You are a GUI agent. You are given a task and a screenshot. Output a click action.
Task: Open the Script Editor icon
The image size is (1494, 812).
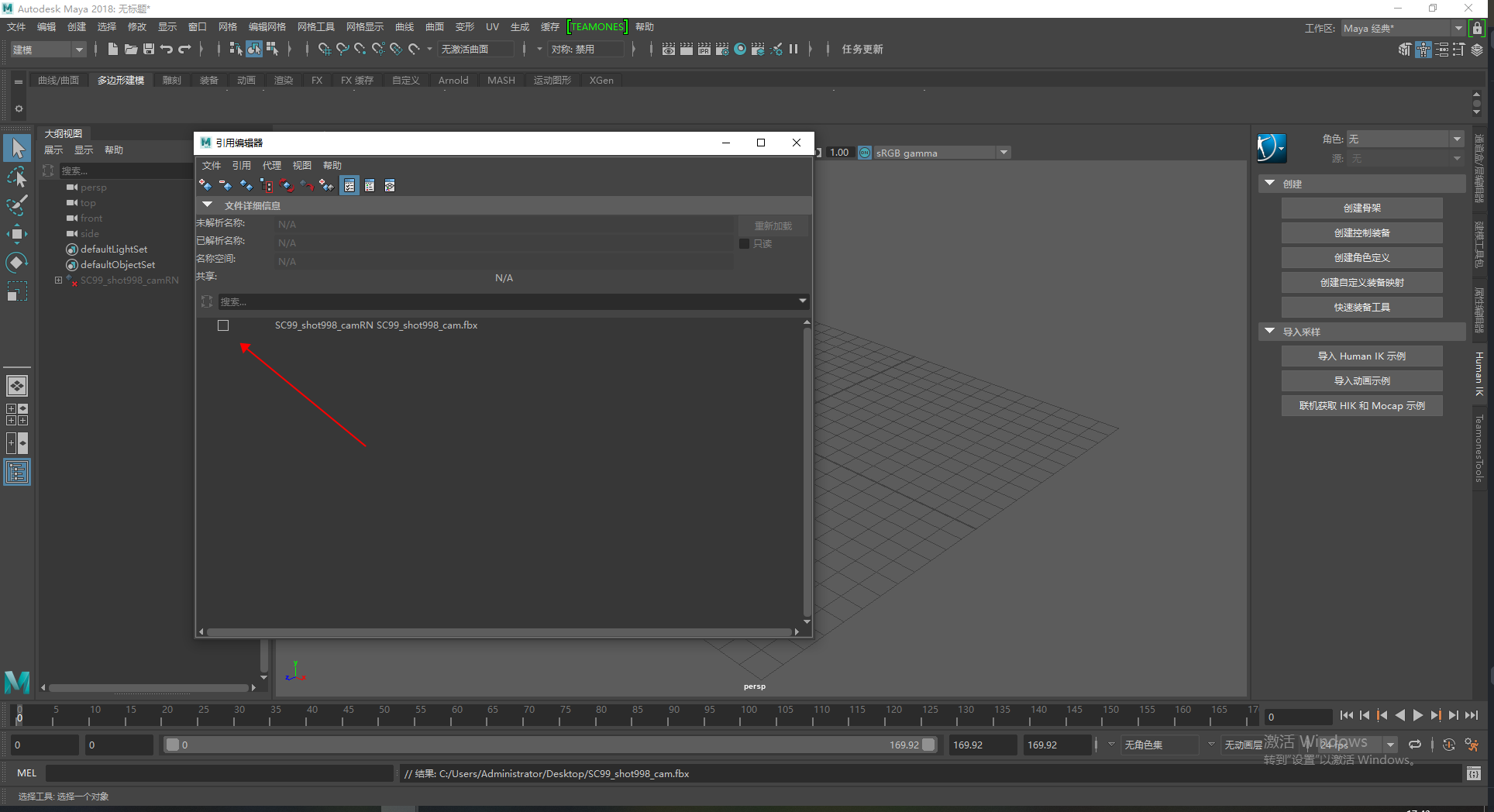click(1473, 773)
